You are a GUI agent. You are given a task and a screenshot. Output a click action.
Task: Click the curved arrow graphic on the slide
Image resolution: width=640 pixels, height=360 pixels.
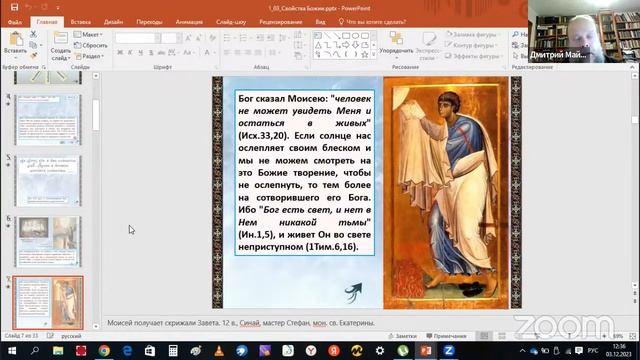(353, 292)
